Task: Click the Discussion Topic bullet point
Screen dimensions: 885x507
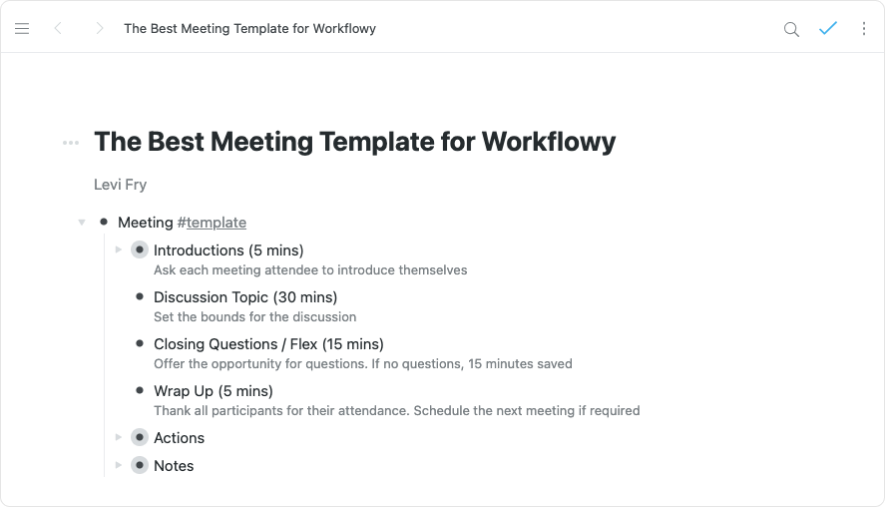Action: pyautogui.click(x=139, y=297)
